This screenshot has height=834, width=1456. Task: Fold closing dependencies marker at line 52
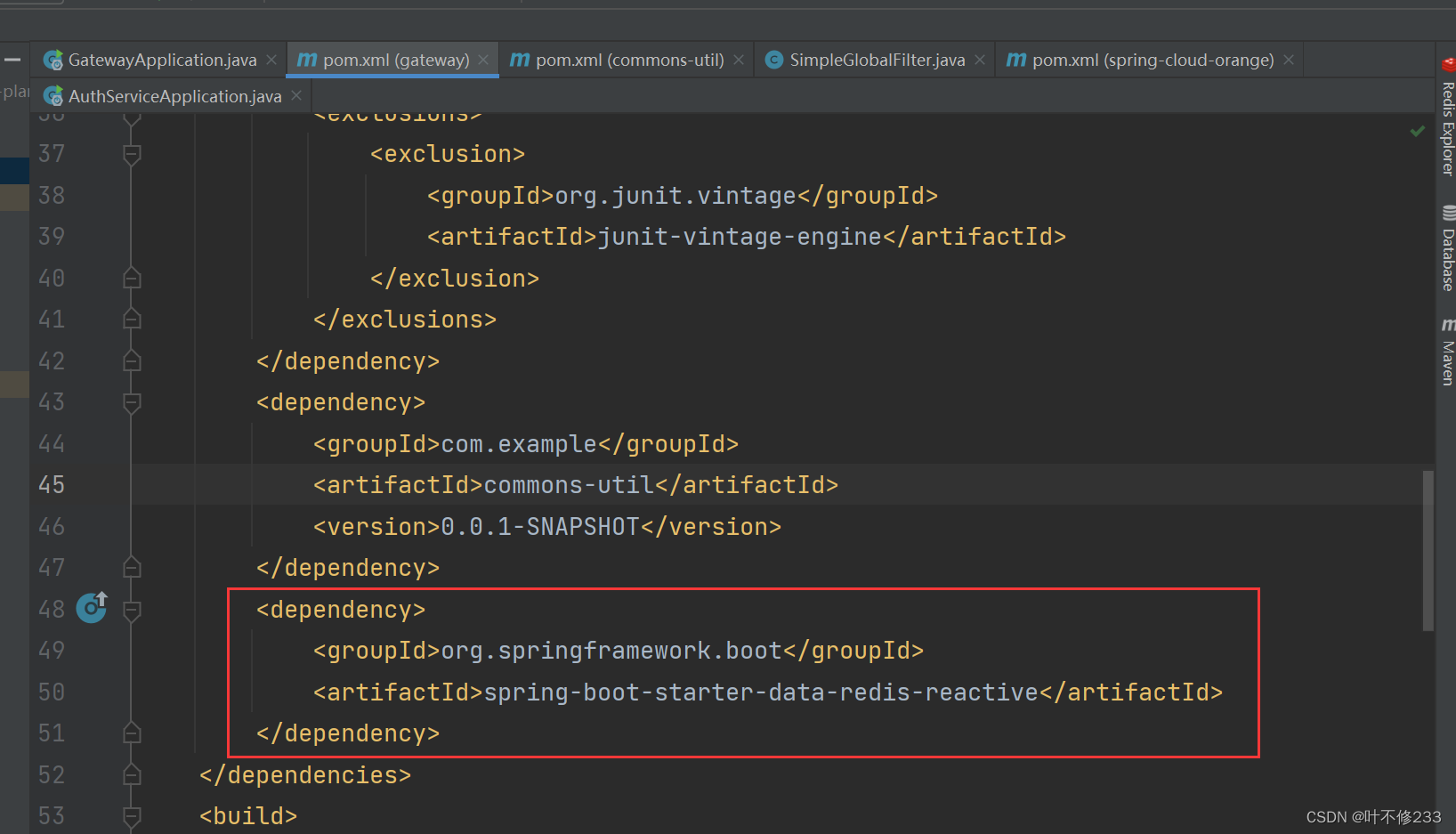(132, 774)
